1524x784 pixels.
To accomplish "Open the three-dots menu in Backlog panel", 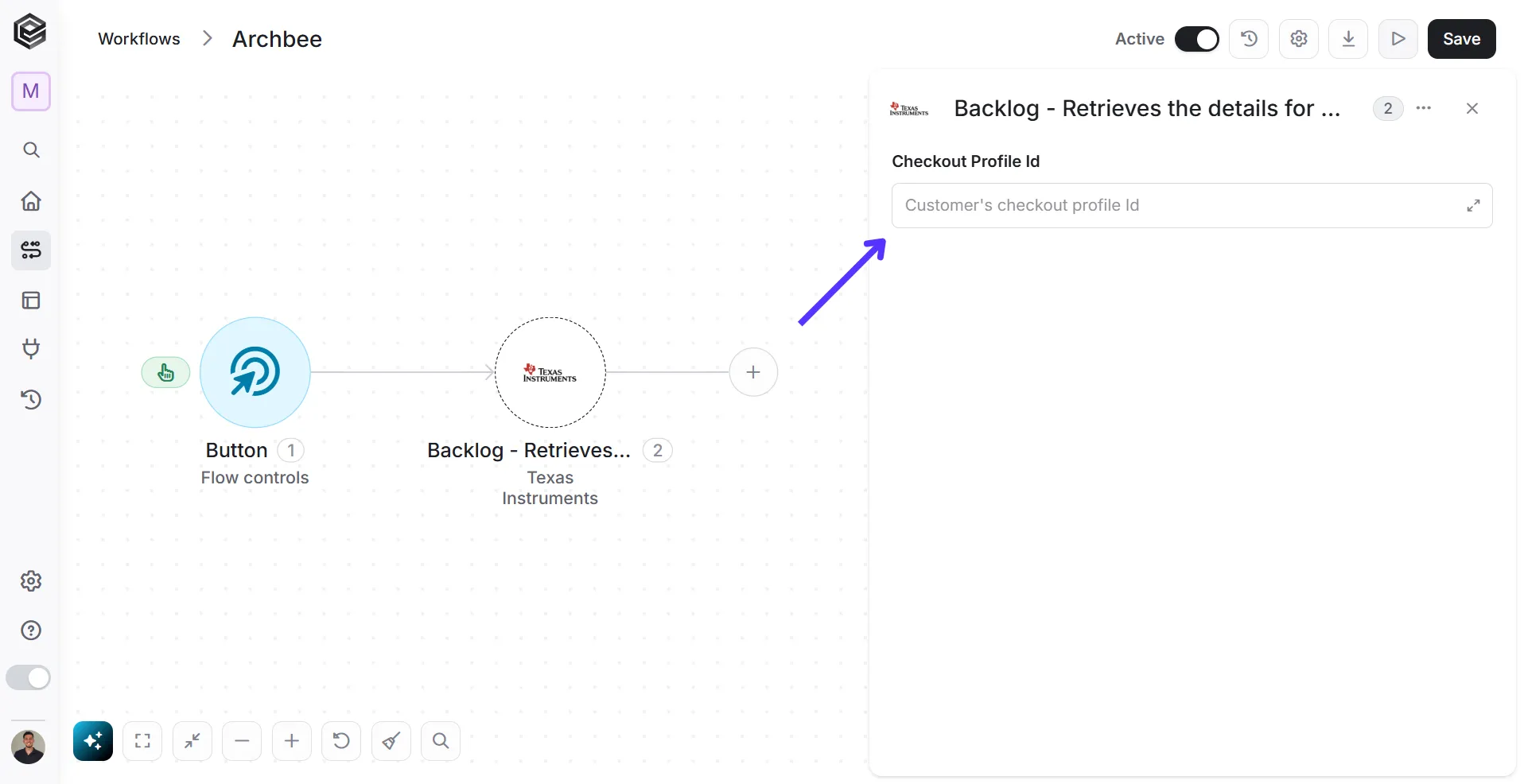I will tap(1424, 108).
